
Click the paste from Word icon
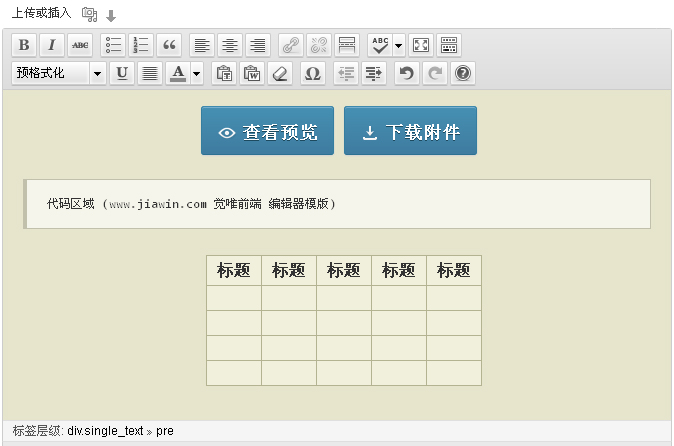(252, 73)
